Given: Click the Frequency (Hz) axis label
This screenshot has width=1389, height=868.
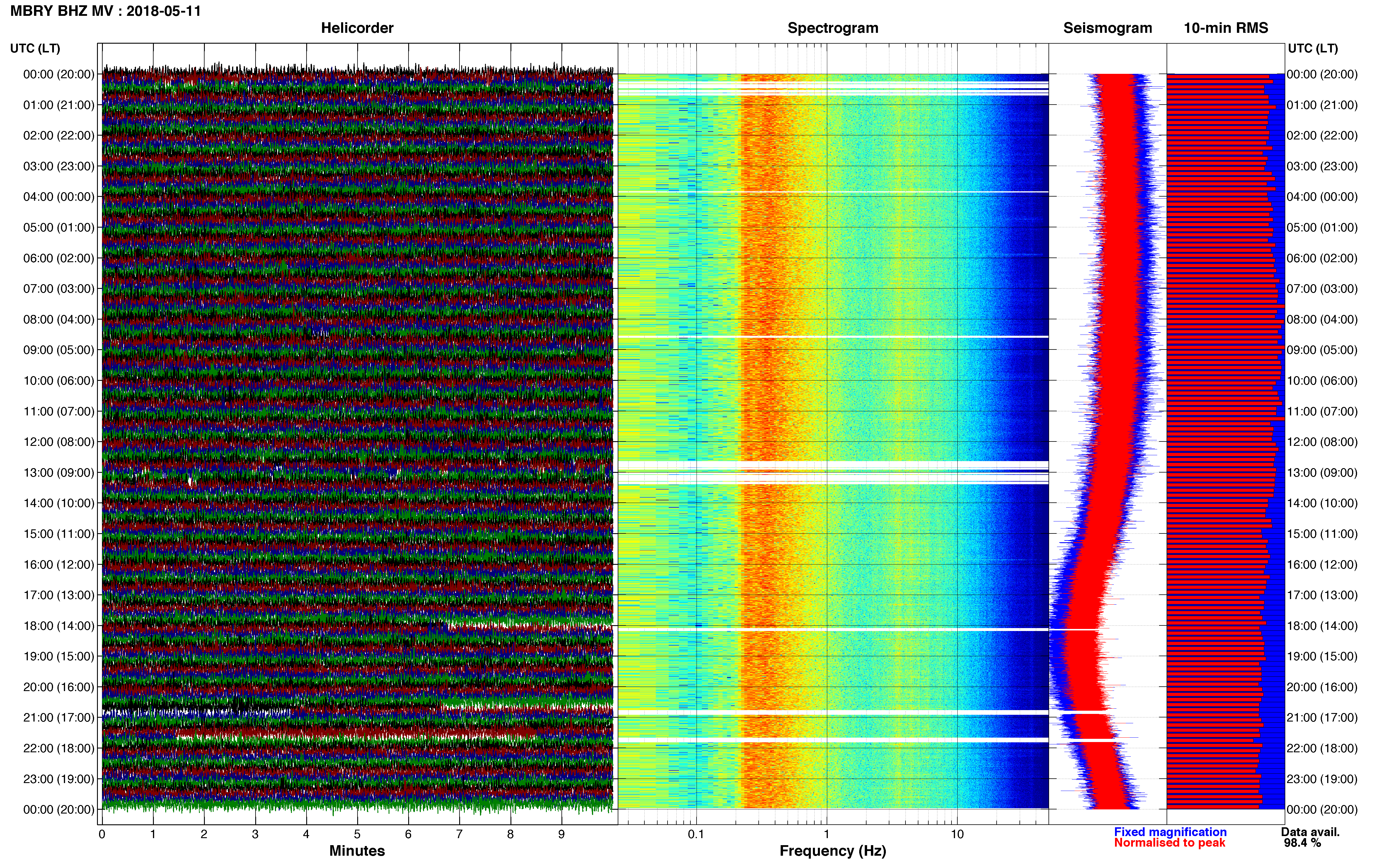Looking at the screenshot, I should pyautogui.click(x=833, y=851).
